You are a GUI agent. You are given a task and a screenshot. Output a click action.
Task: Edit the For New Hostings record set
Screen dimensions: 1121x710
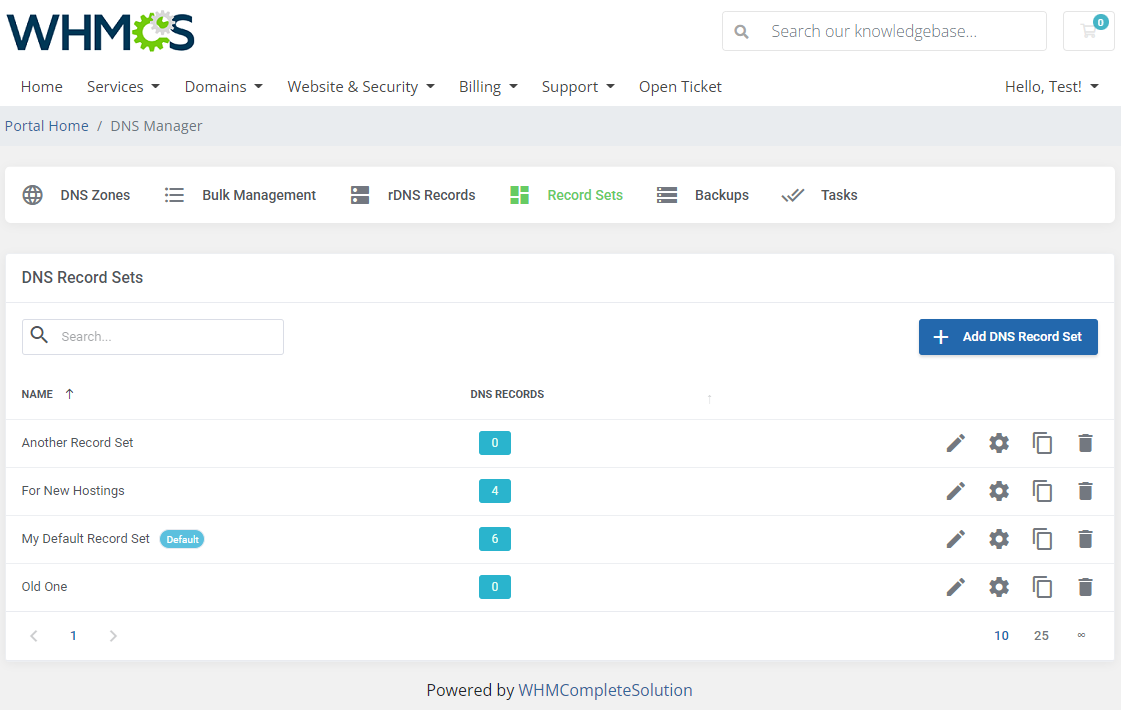955,491
